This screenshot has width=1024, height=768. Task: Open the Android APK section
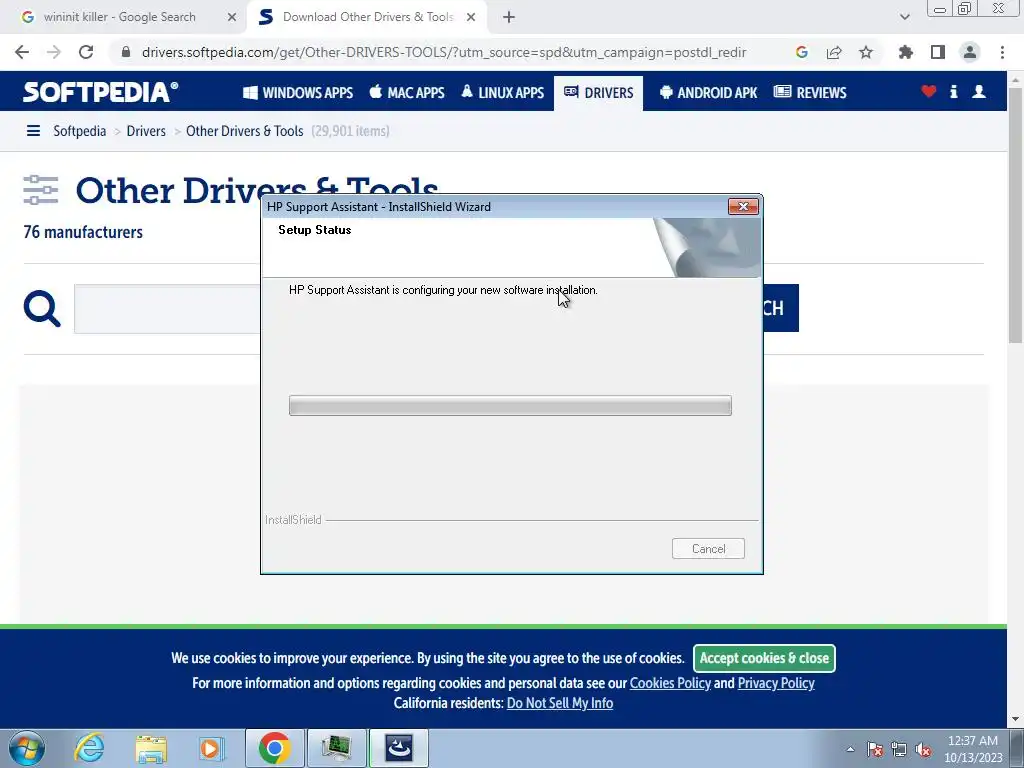coord(709,93)
